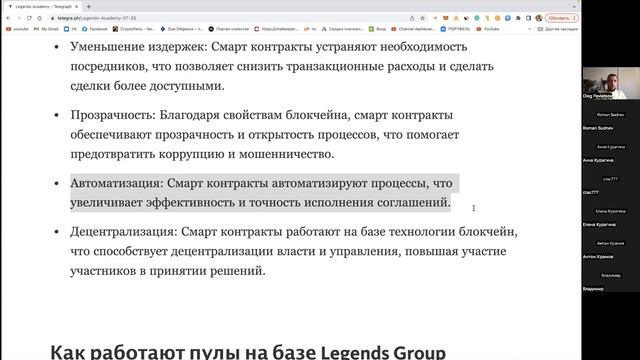Open a new browser tab with plus

tap(89, 7)
